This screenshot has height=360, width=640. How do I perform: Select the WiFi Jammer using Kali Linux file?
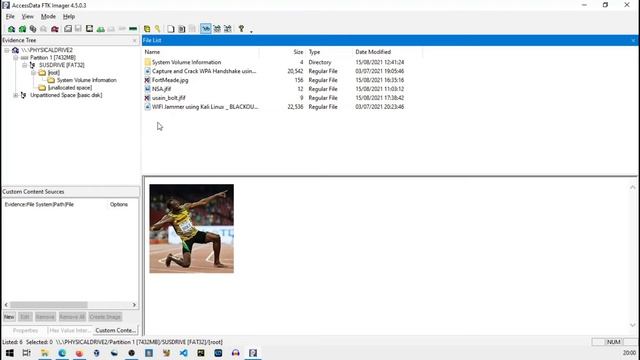click(205, 107)
